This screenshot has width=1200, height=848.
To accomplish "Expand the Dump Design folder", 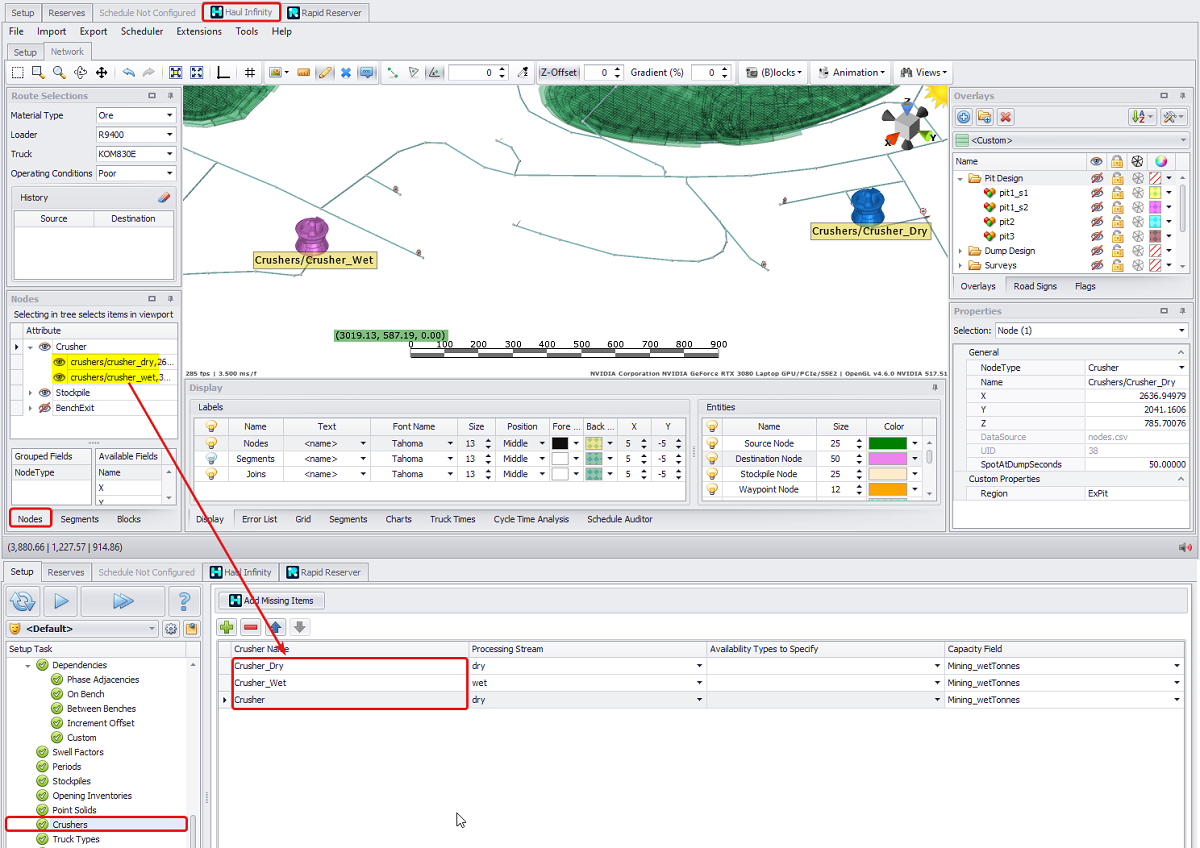I will [x=961, y=251].
